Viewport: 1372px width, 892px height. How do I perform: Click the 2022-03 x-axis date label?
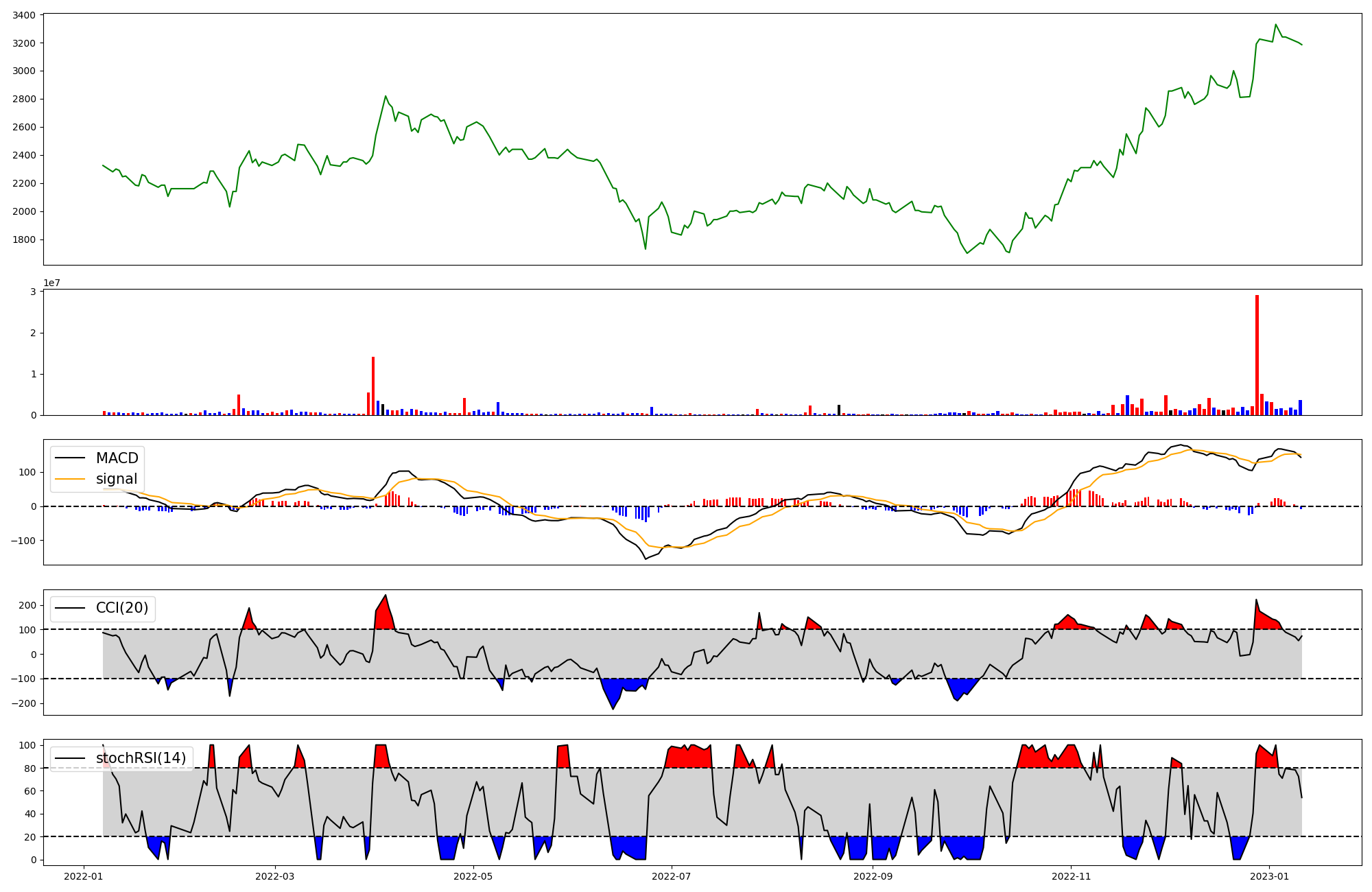(275, 876)
